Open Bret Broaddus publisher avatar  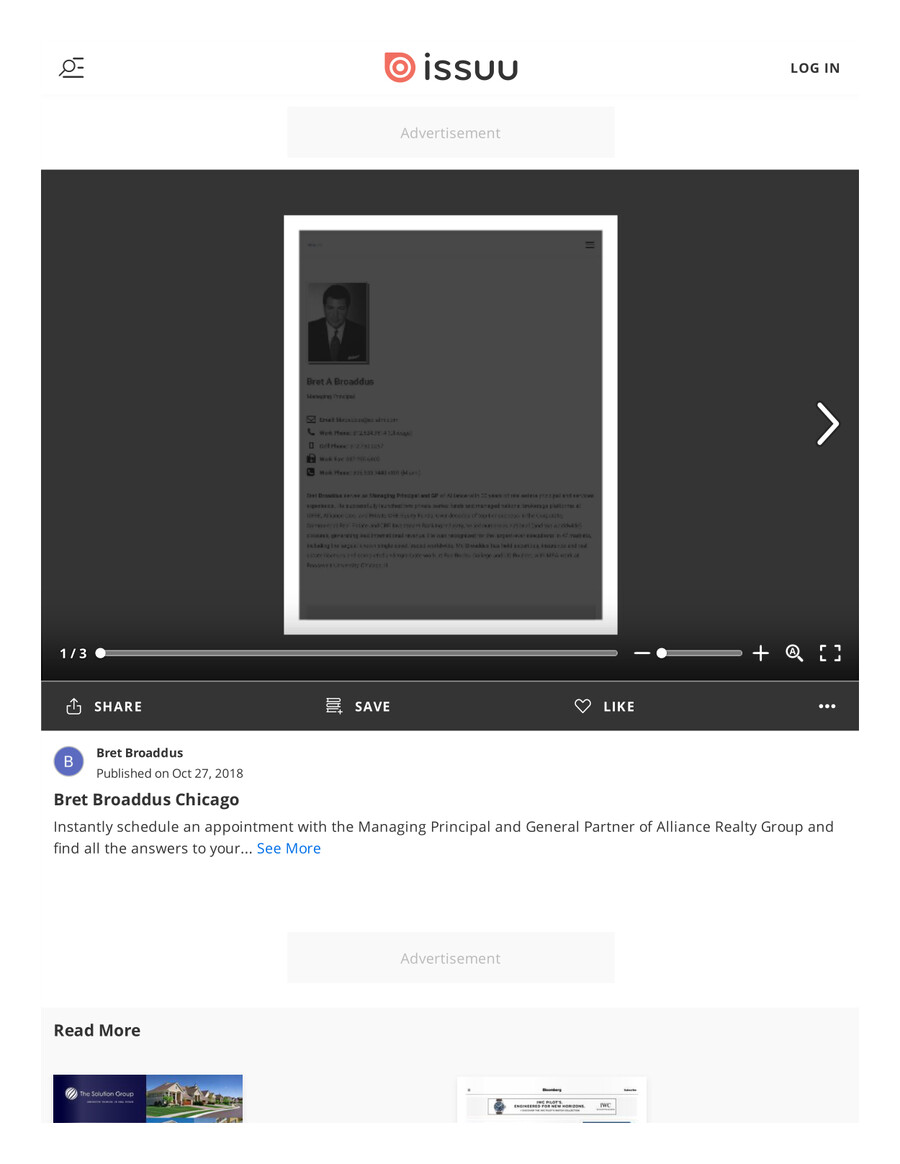68,762
